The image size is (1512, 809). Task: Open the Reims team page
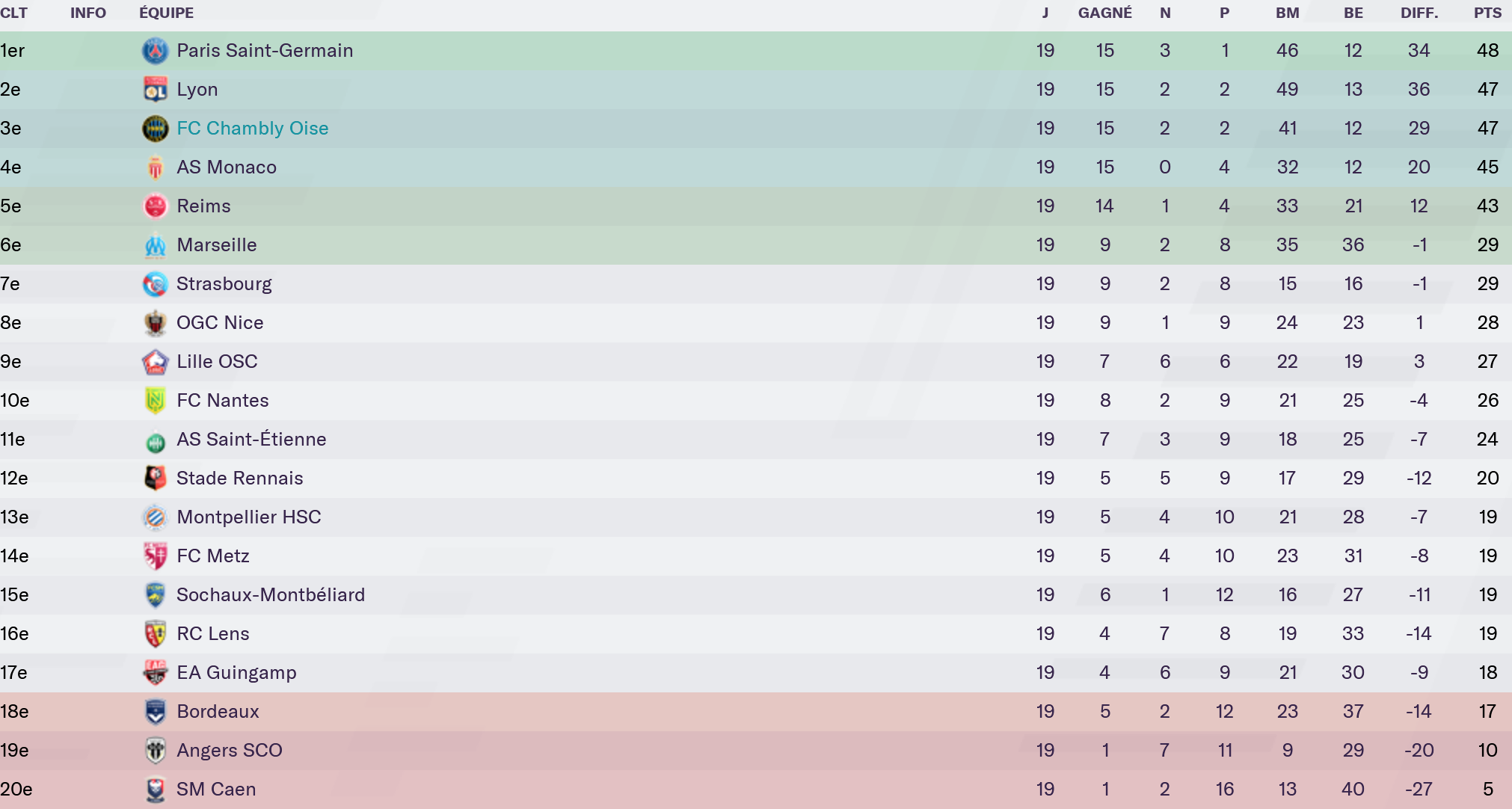pyautogui.click(x=203, y=206)
